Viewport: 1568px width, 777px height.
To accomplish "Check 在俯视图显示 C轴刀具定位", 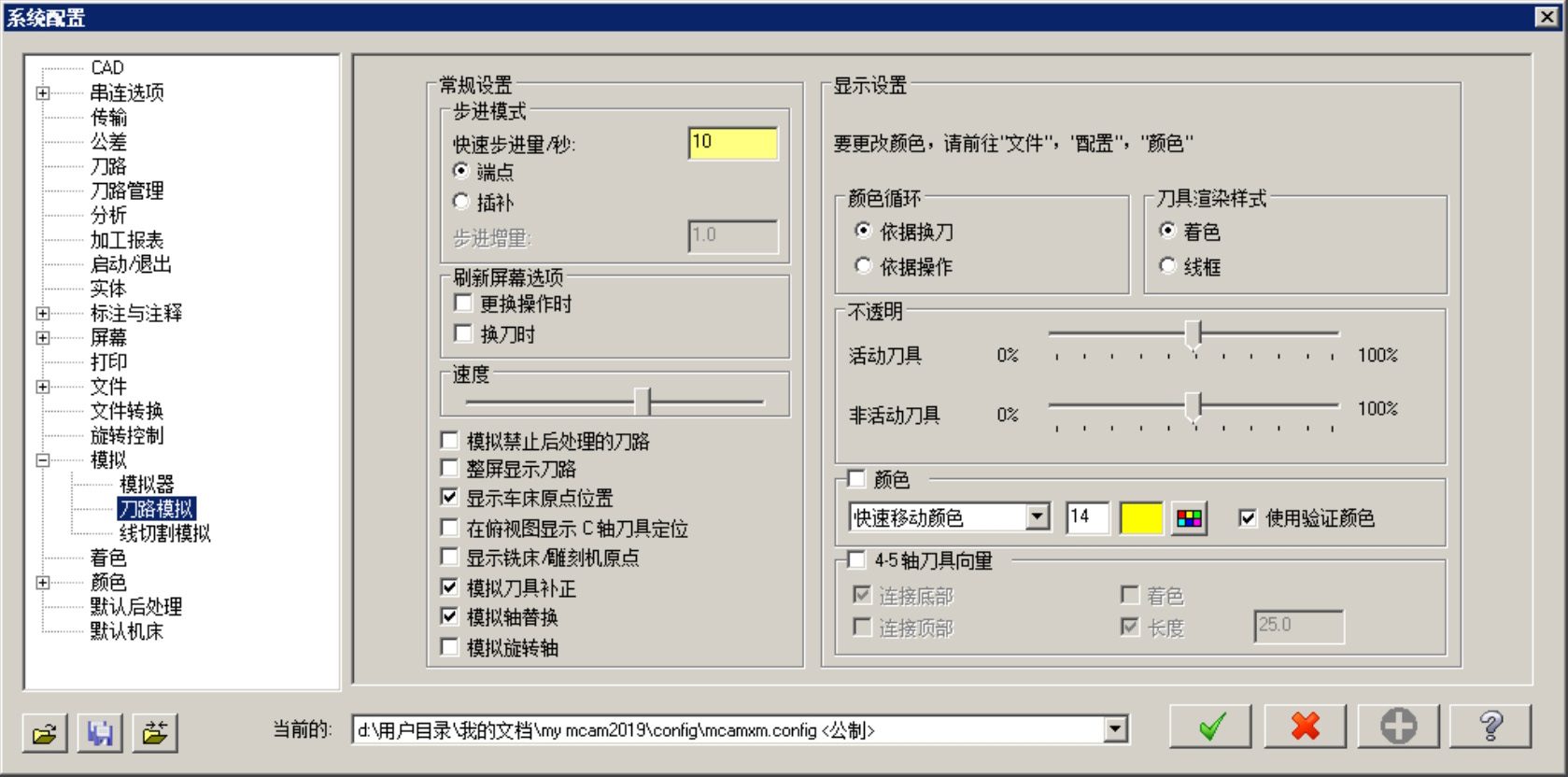I will tap(449, 528).
